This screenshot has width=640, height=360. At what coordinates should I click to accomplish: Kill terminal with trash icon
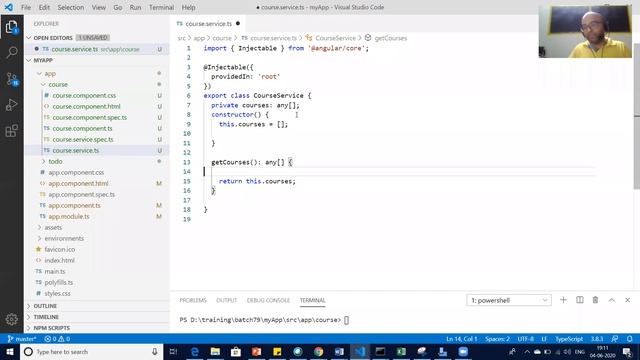coord(596,300)
